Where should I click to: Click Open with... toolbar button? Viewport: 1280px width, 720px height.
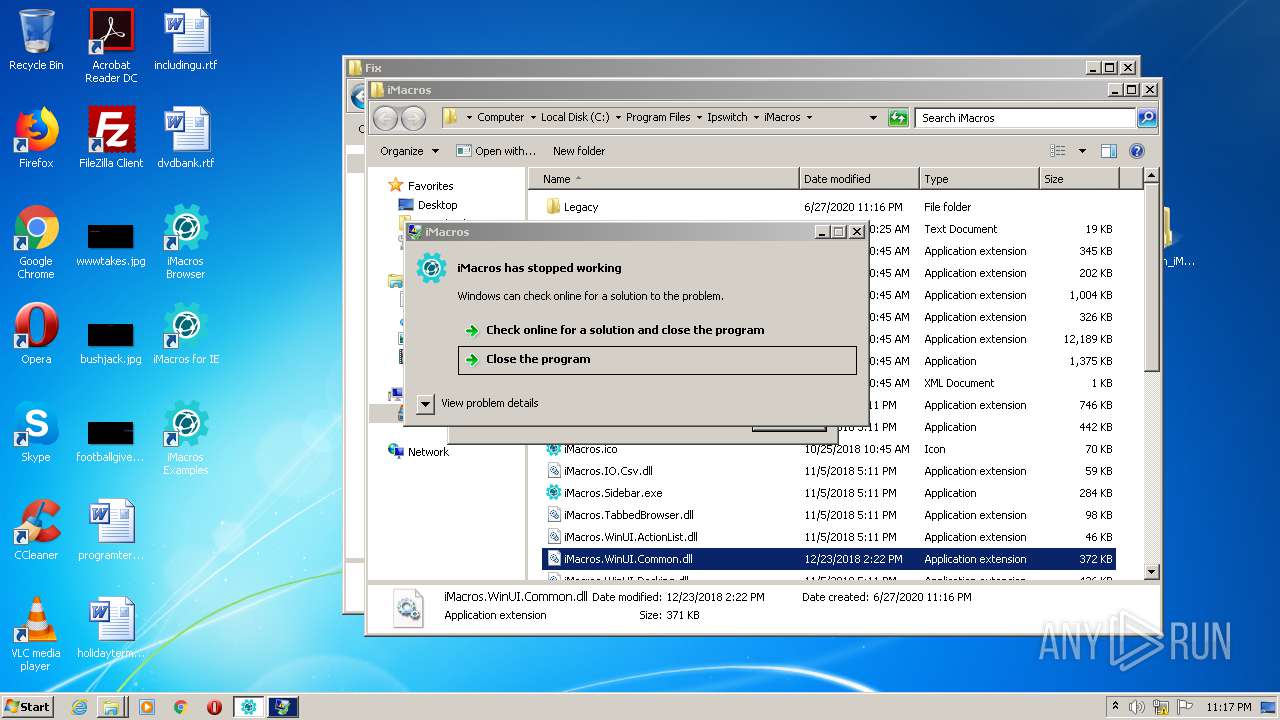[x=496, y=151]
